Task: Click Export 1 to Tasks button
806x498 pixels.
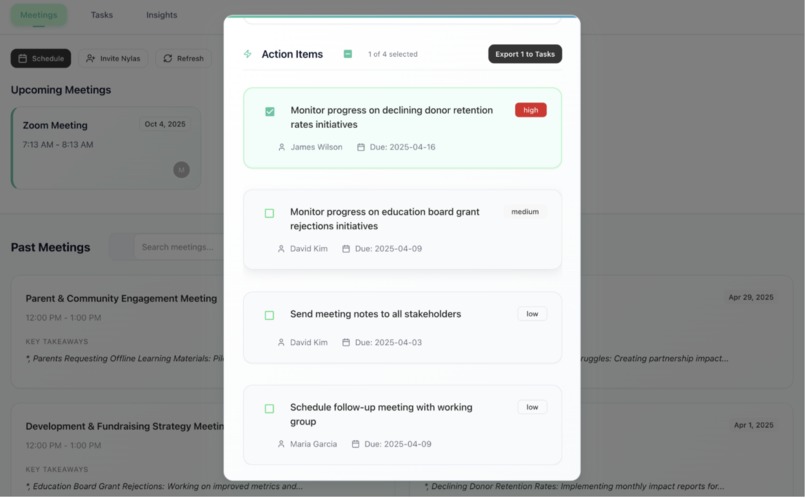Action: click(x=525, y=54)
